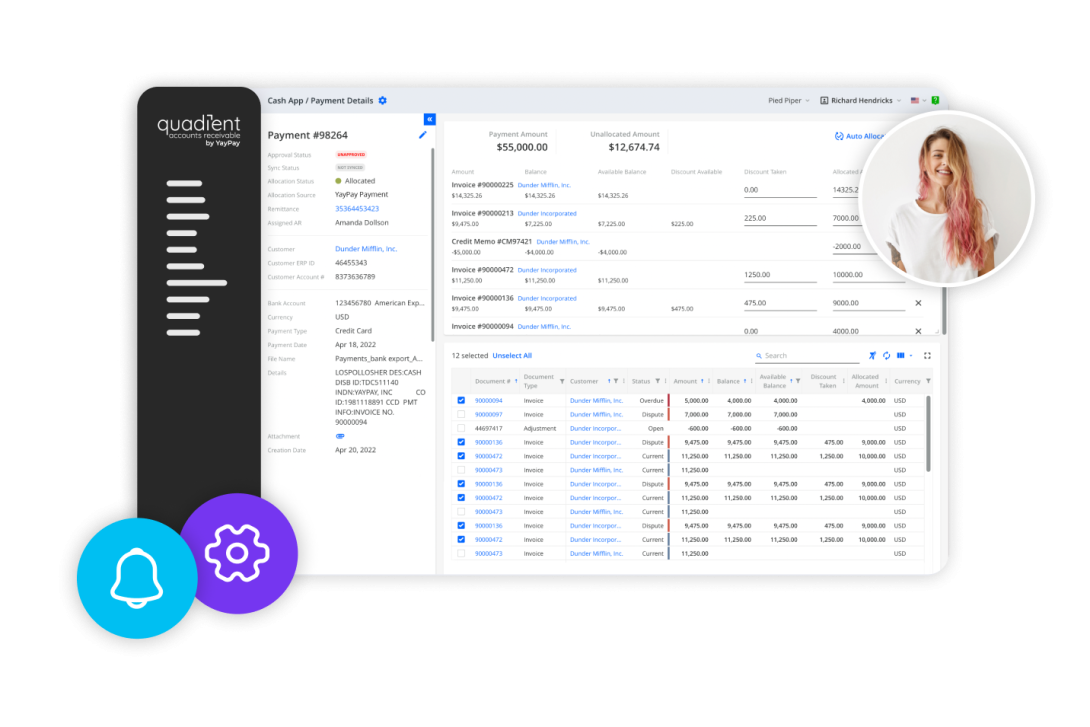
Task: Remove the Invoice #90000136 allocation row with X
Action: tap(918, 303)
